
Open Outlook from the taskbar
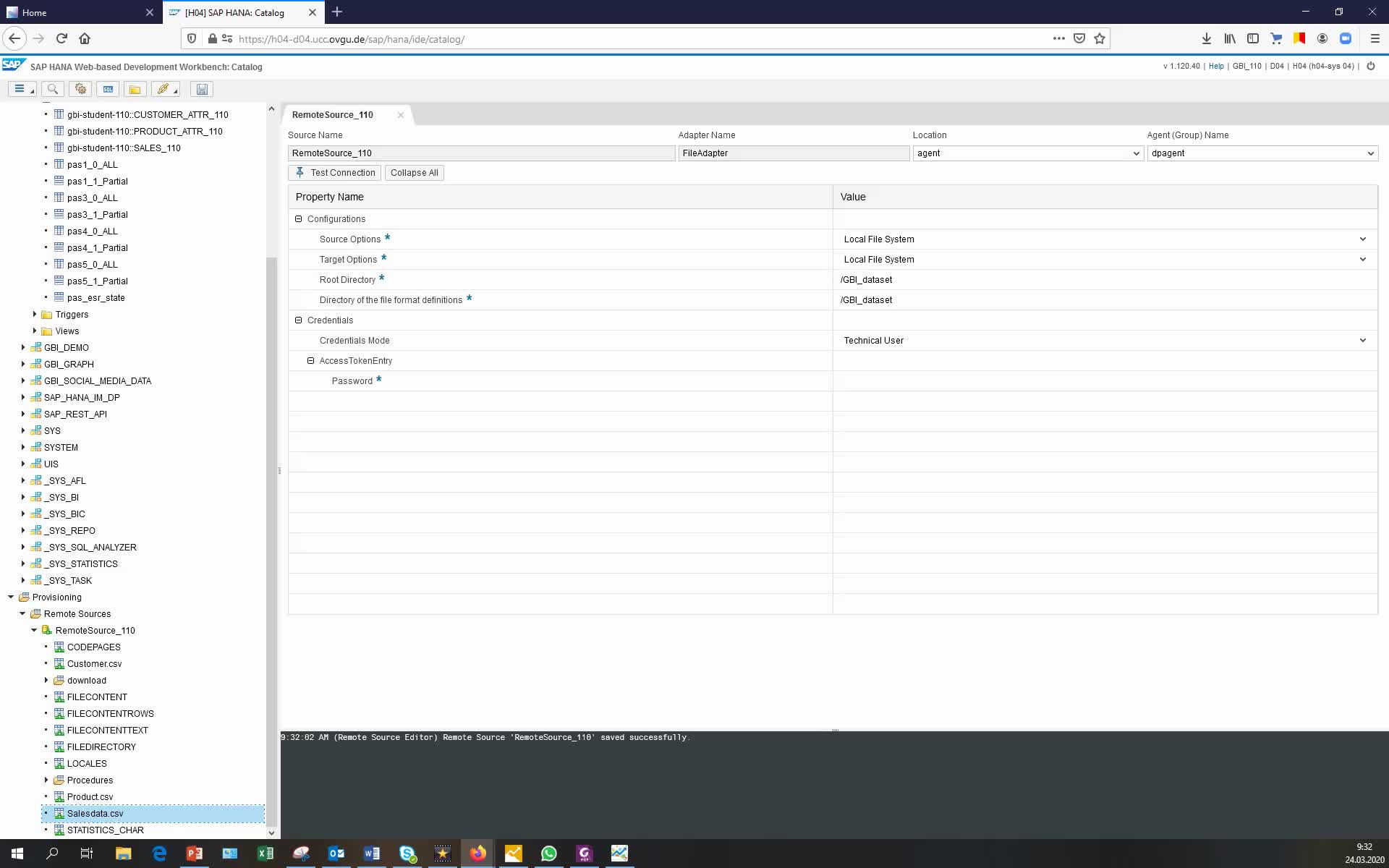pyautogui.click(x=336, y=854)
